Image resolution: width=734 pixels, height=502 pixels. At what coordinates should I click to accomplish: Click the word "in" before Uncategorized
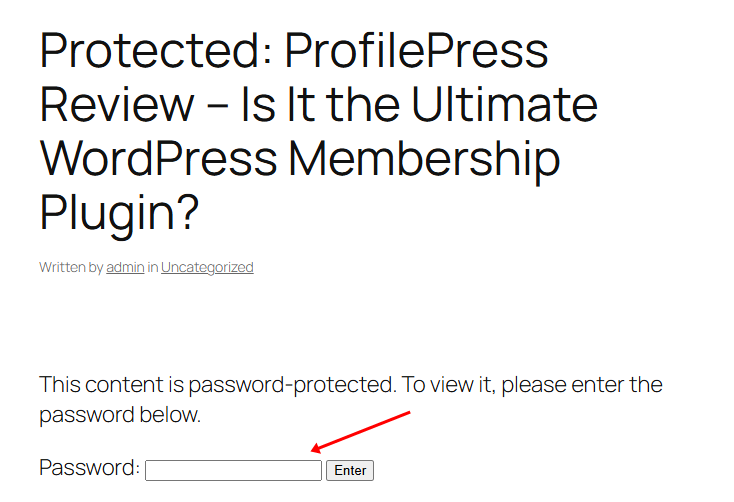click(153, 267)
